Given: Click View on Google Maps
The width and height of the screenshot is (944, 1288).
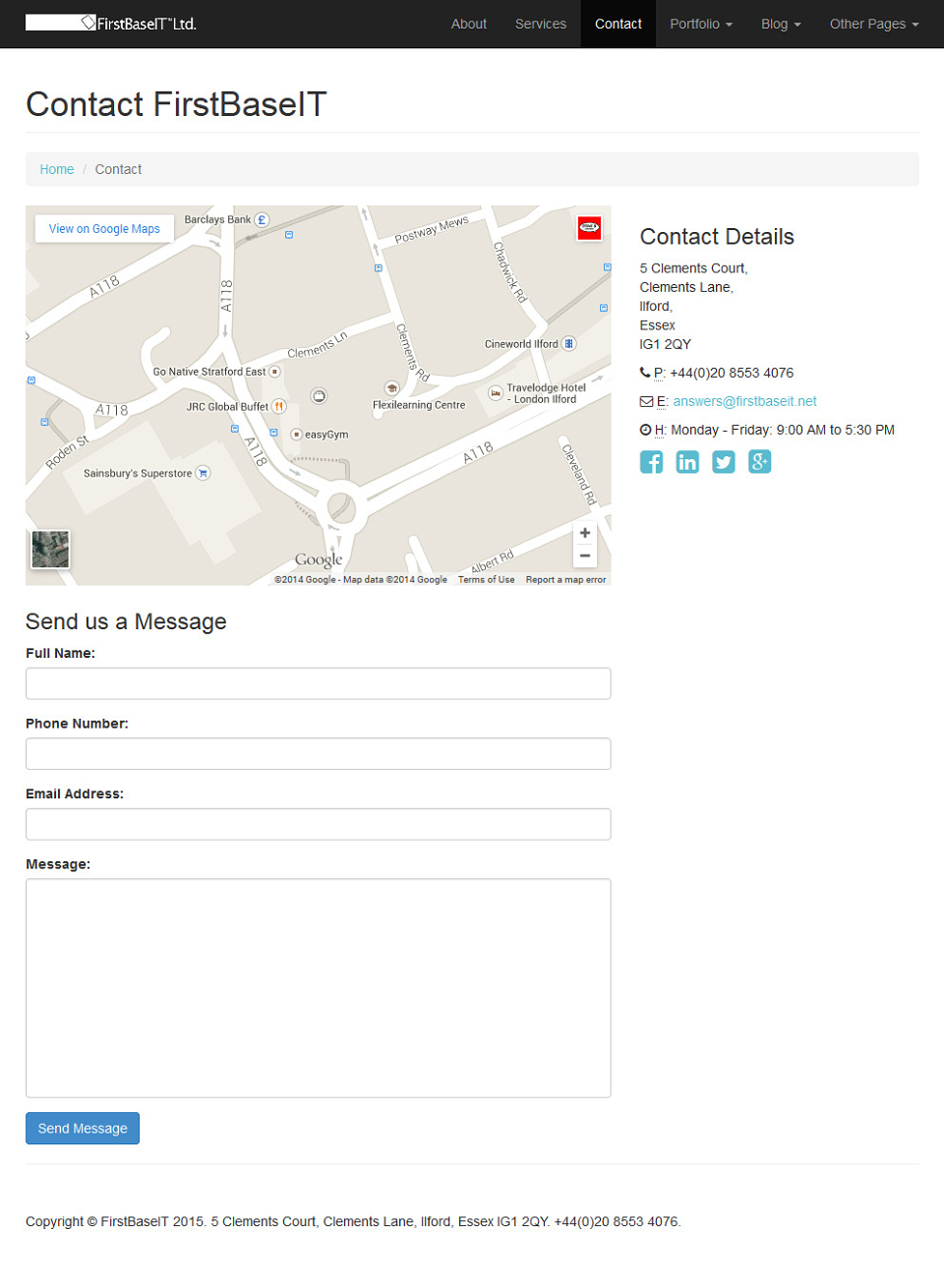Looking at the screenshot, I should coord(104,228).
